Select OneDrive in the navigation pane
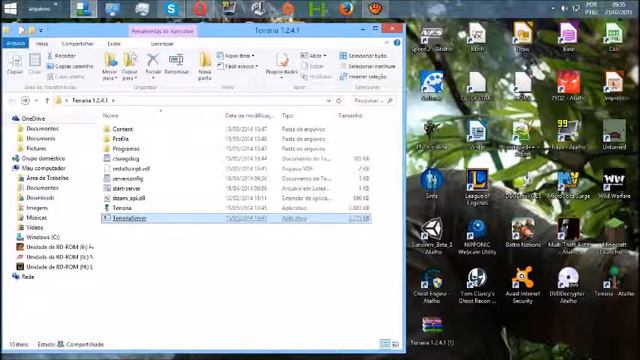640x360 pixels. point(33,118)
